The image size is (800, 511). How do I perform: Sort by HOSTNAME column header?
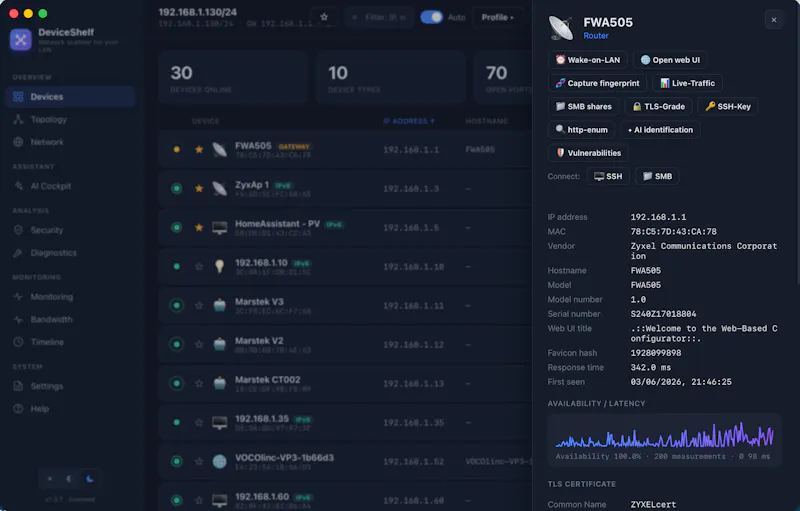(x=486, y=121)
